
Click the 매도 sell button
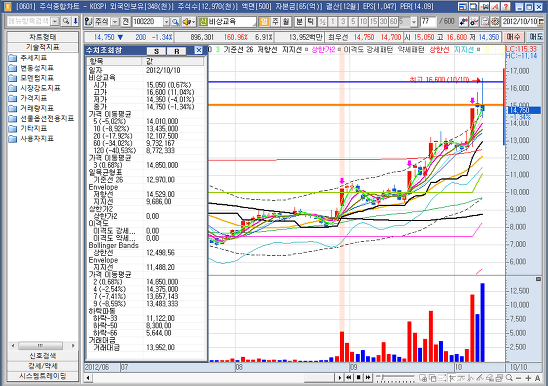(535, 37)
